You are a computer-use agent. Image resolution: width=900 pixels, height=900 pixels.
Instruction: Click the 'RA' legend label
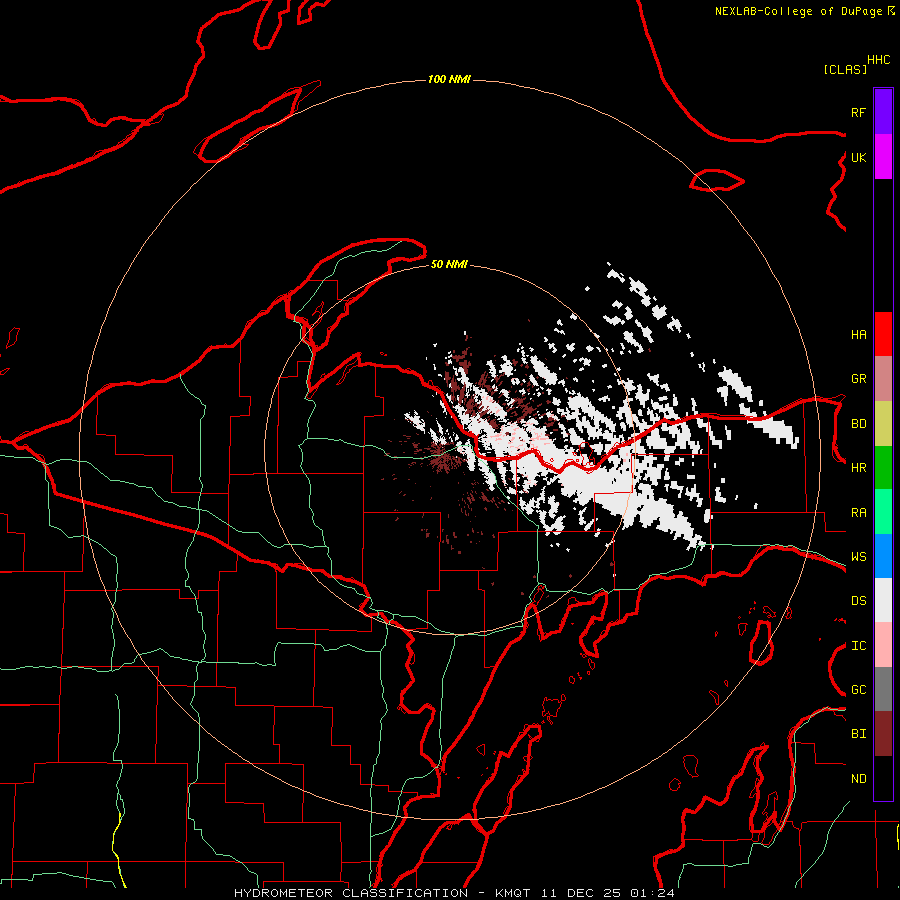(x=858, y=513)
